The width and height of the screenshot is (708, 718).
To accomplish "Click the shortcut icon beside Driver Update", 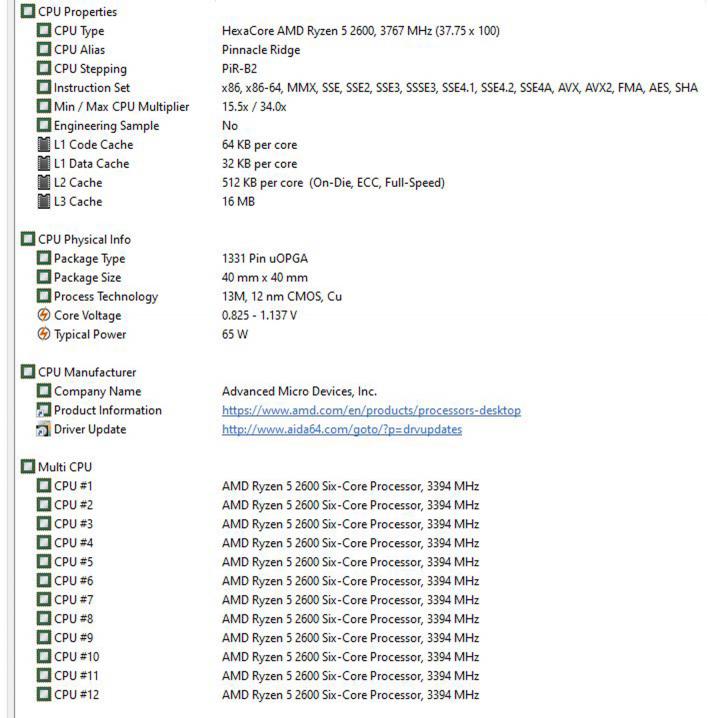I will (44, 429).
